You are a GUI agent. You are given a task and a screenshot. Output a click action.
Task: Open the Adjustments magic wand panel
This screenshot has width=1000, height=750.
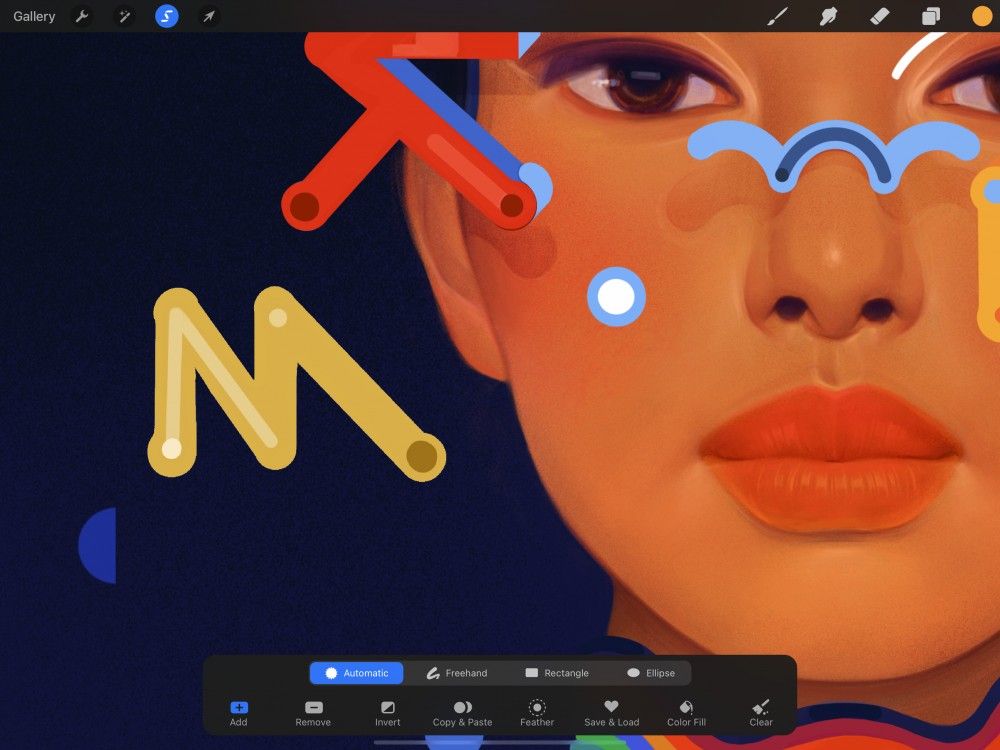(x=124, y=15)
